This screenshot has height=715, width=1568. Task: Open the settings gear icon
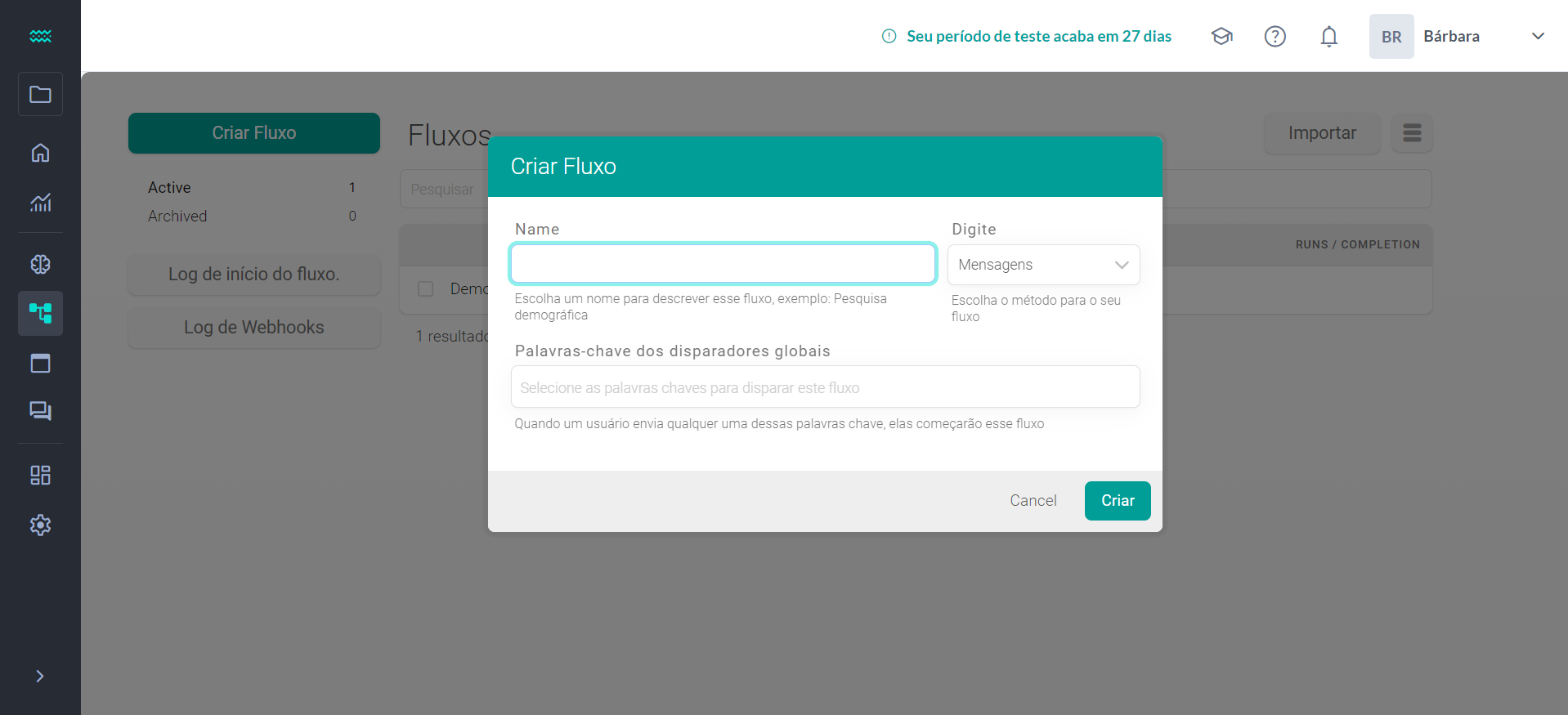coord(40,525)
